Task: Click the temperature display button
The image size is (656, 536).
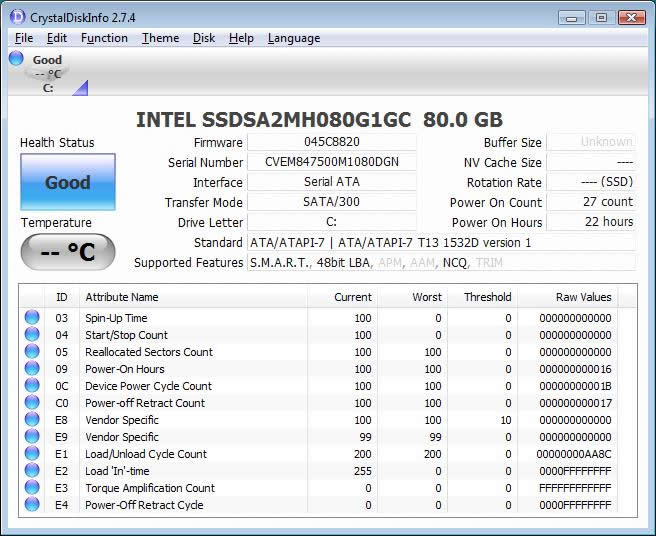Action: [68, 251]
